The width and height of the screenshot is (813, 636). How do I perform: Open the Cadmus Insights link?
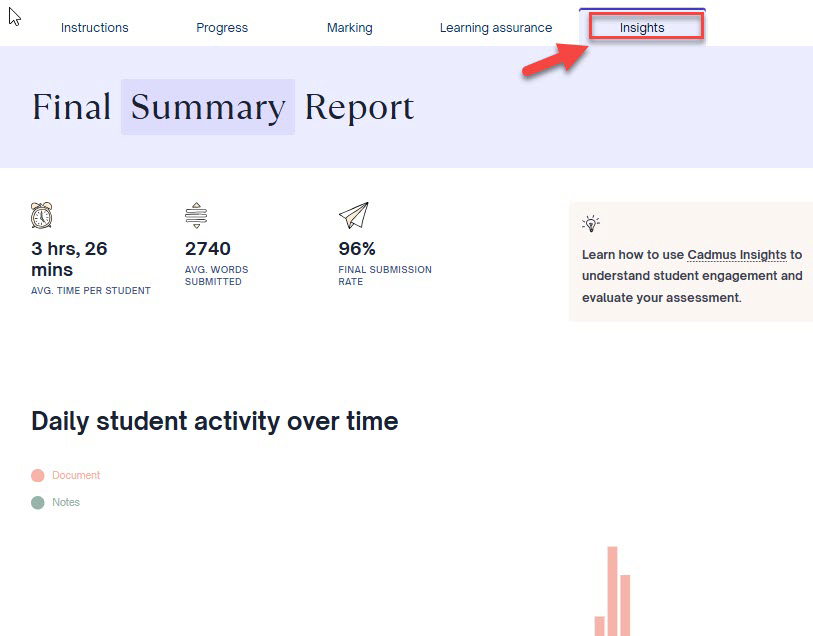(x=737, y=255)
